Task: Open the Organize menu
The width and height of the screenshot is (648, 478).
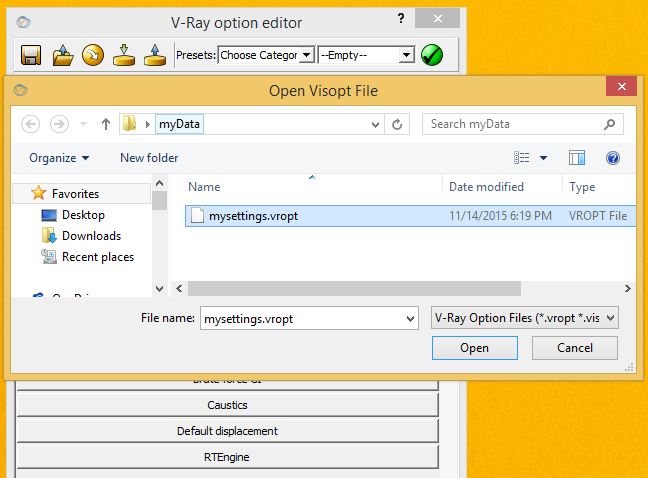Action: tap(59, 158)
